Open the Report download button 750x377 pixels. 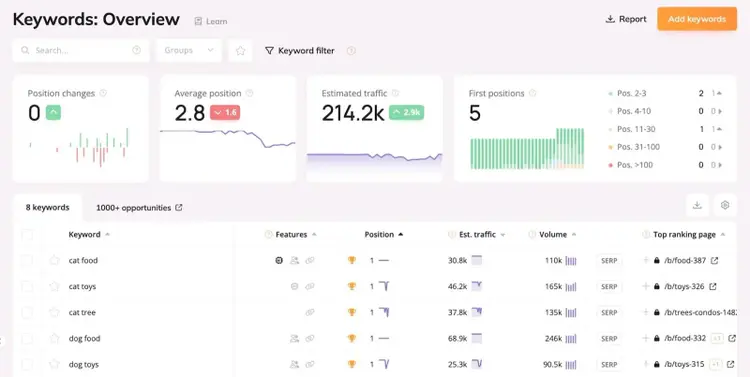pos(626,19)
